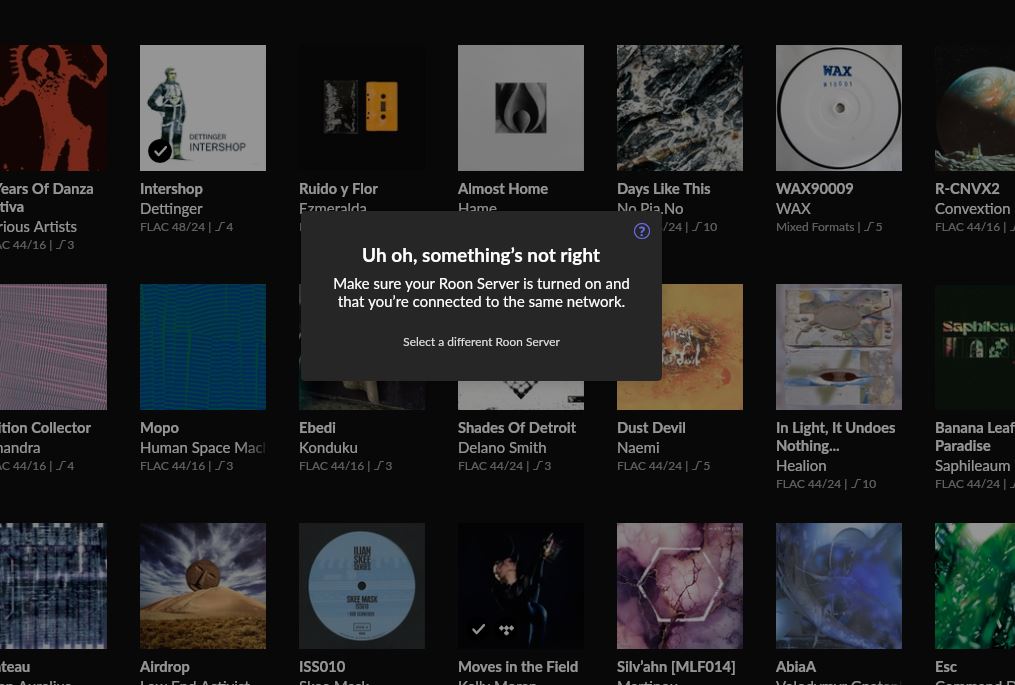Open help from the question mark icon
Image resolution: width=1015 pixels, height=685 pixels.
641,231
